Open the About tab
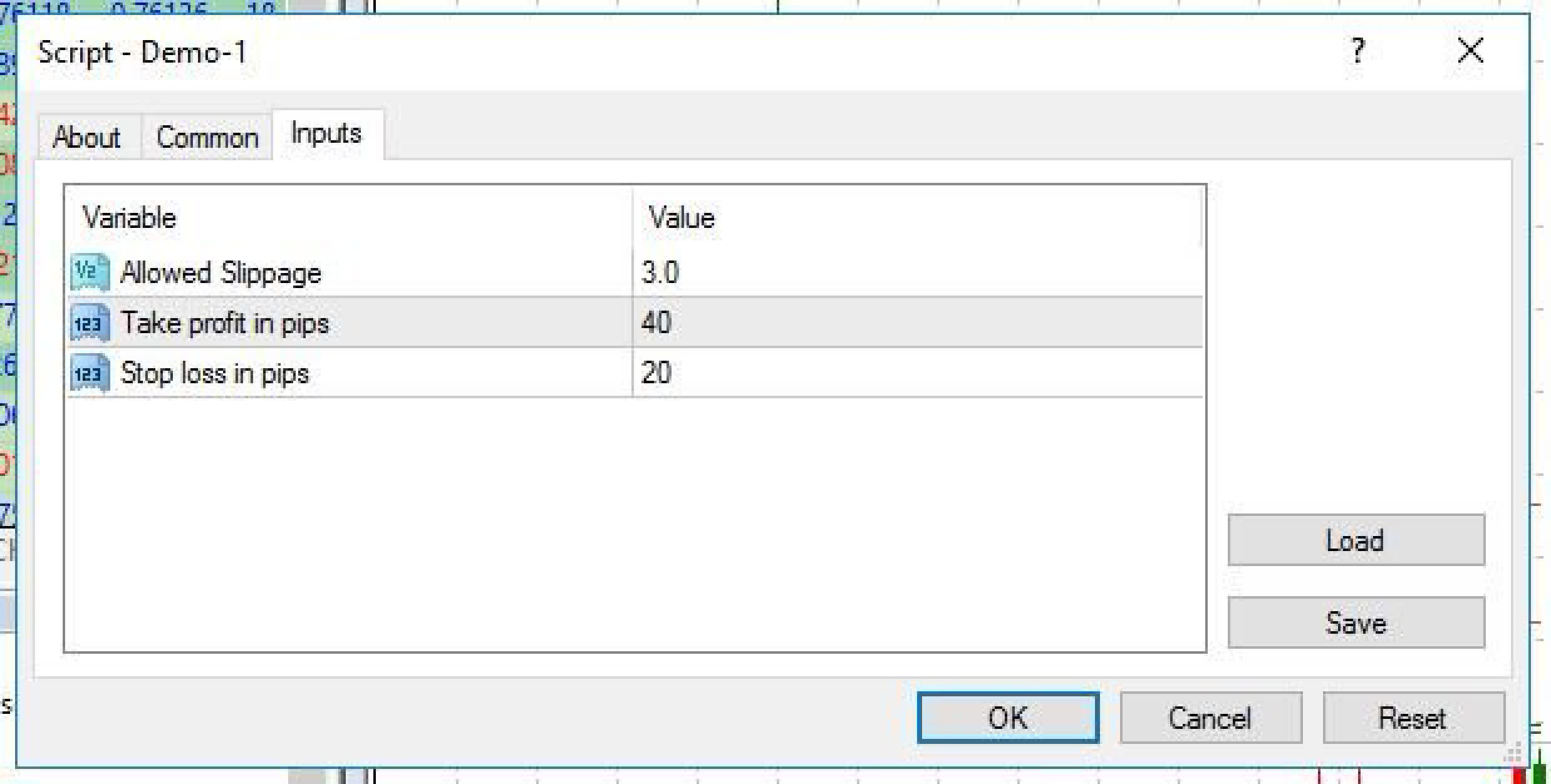Screen dimensions: 1551x784 (x=88, y=137)
